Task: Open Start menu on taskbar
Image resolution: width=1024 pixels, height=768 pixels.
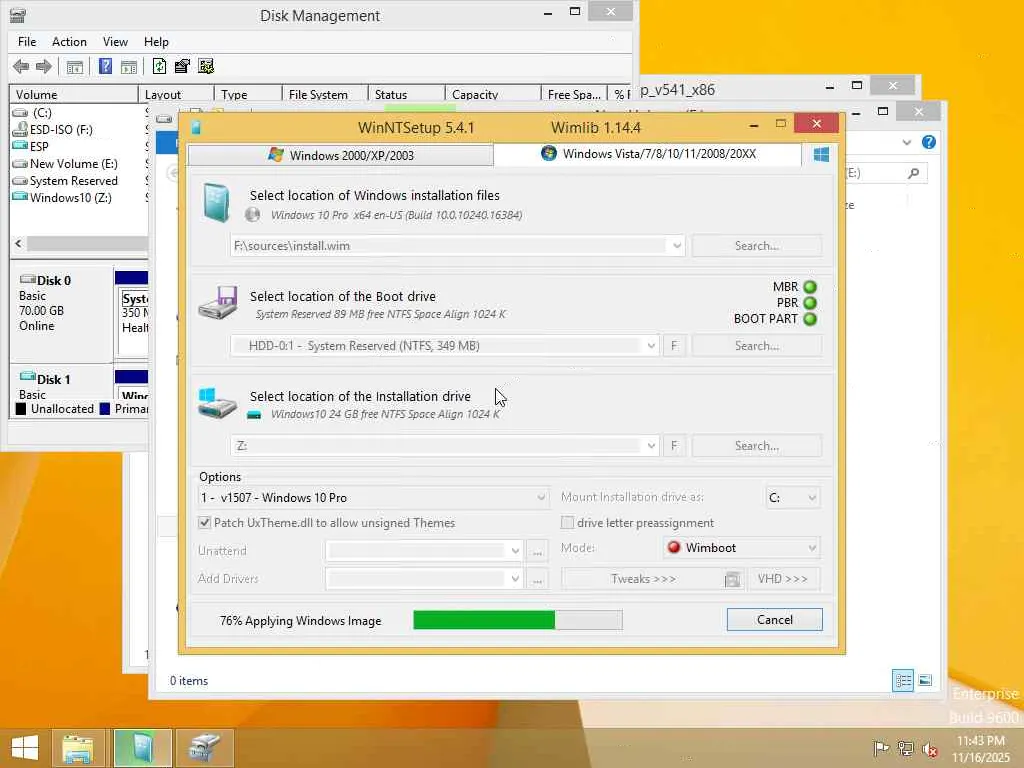Action: (x=25, y=748)
